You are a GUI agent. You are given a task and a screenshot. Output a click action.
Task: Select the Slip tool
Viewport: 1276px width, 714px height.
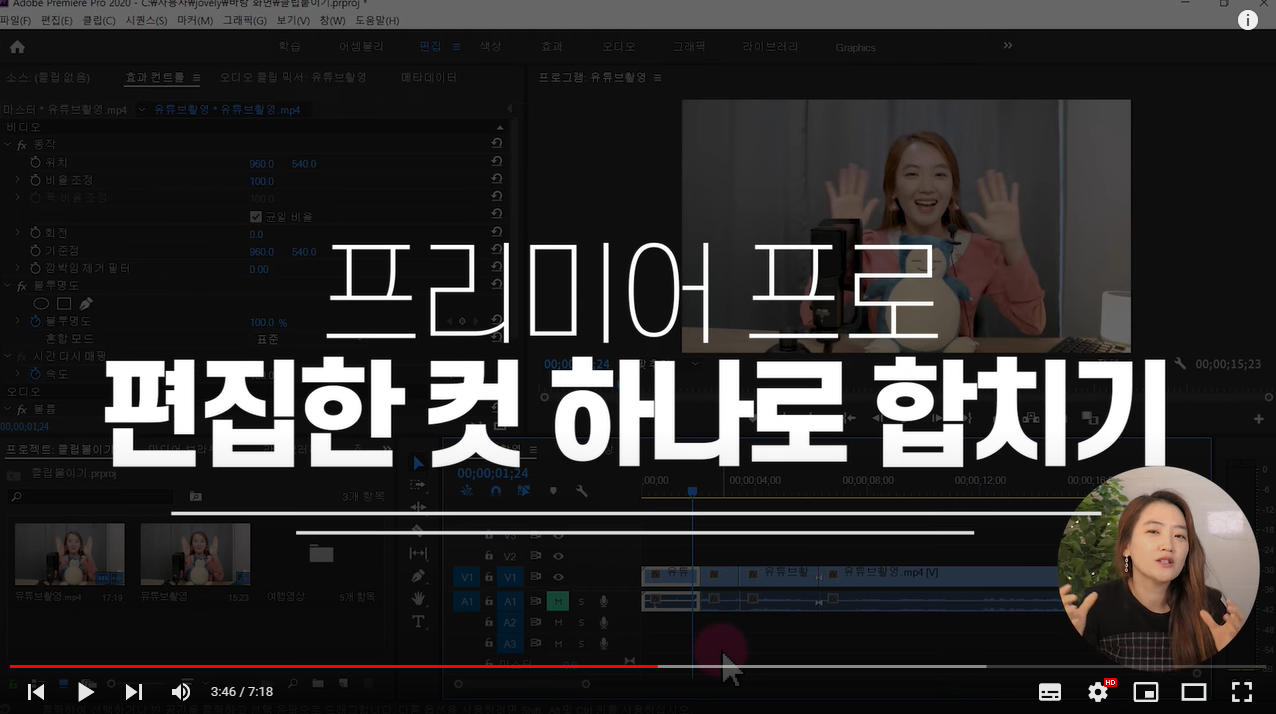418,553
